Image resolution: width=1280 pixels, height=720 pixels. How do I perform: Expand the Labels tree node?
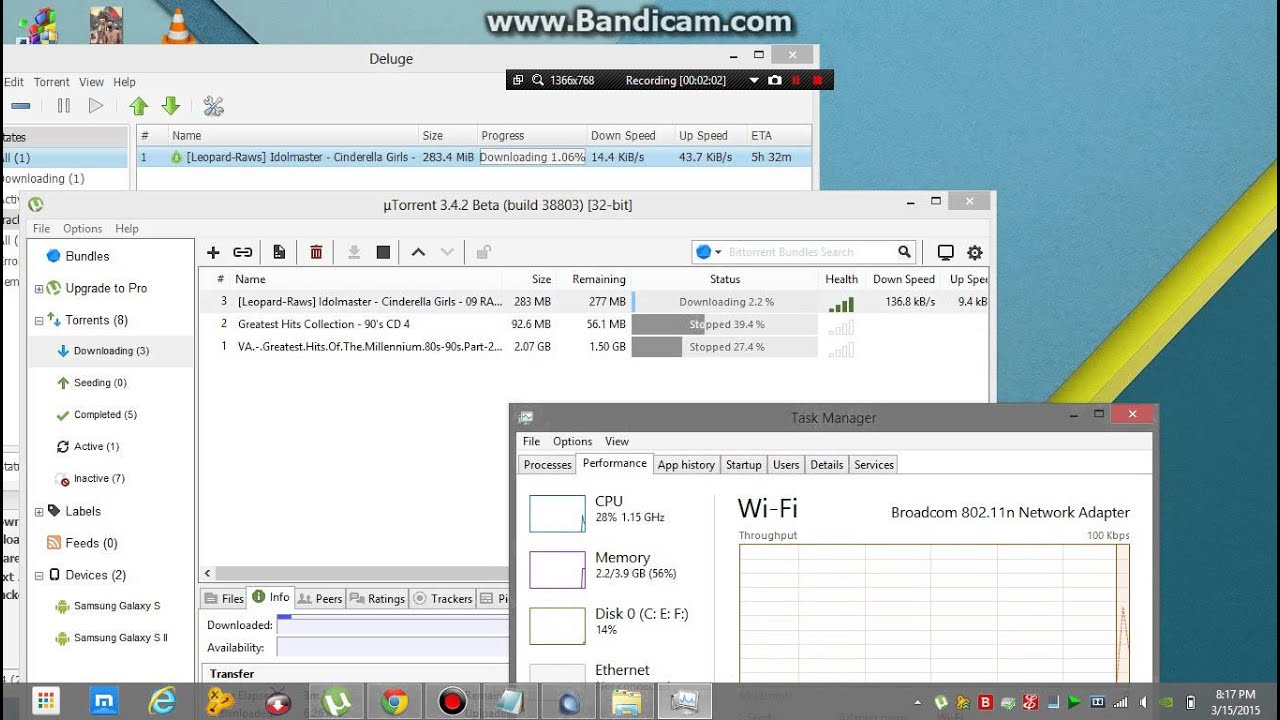pos(39,512)
